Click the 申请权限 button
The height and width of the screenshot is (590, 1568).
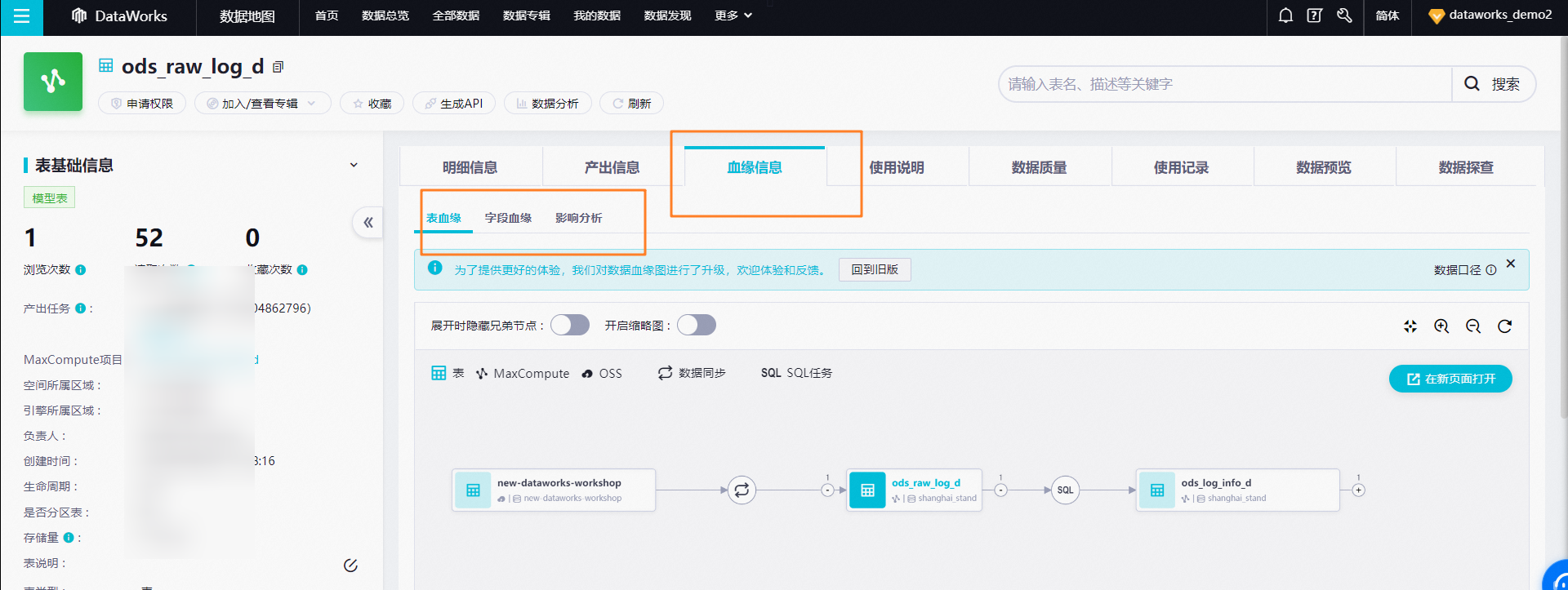[142, 104]
